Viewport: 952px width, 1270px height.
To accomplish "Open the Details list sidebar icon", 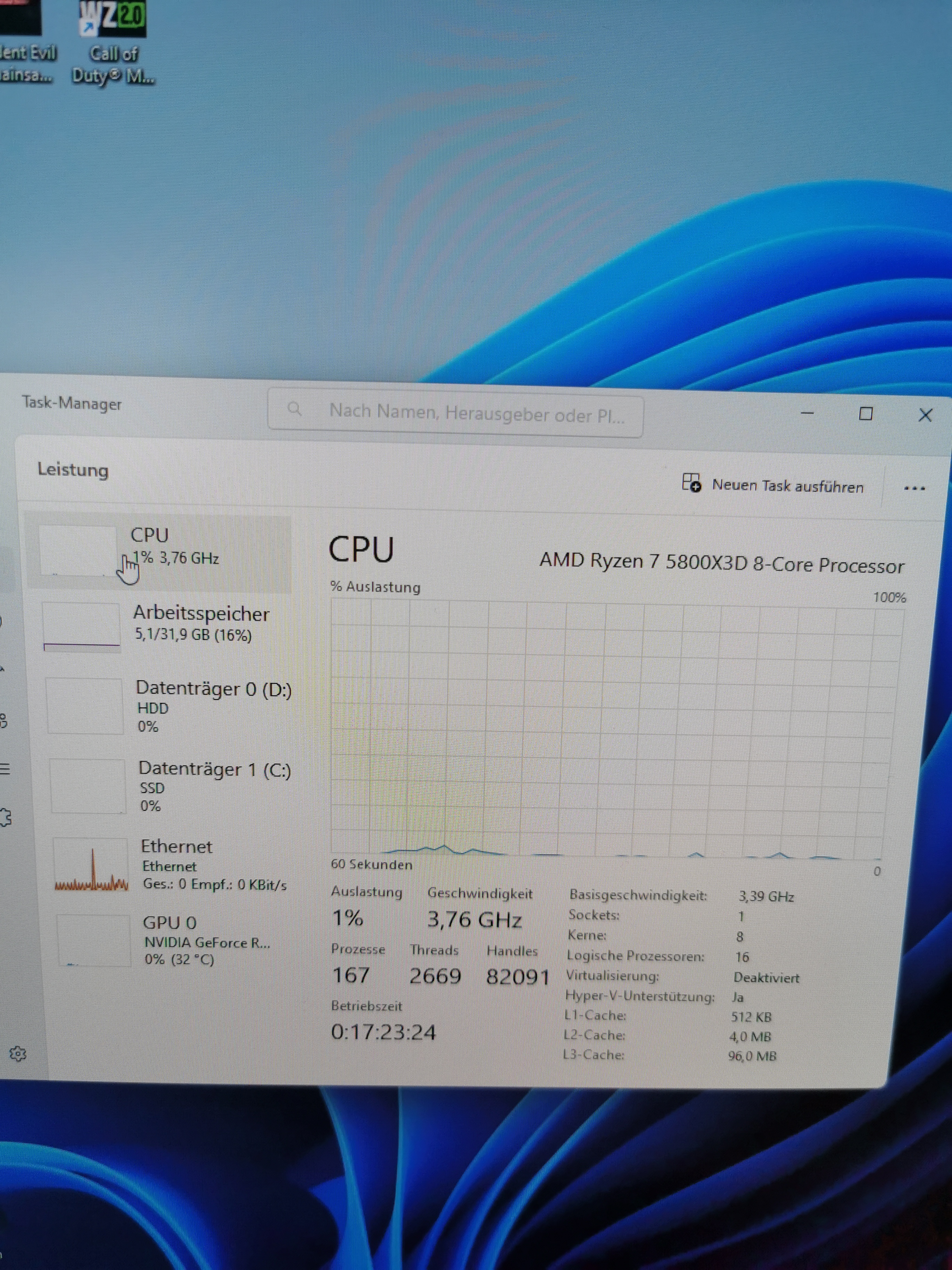I will [5, 769].
